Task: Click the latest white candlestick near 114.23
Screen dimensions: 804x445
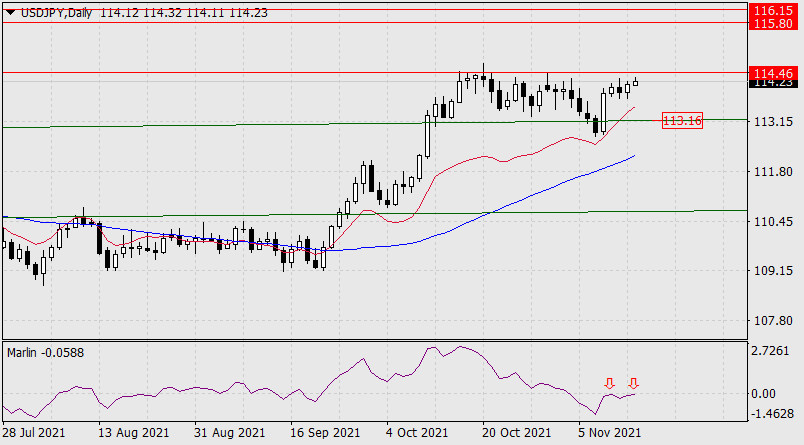Action: pos(636,82)
